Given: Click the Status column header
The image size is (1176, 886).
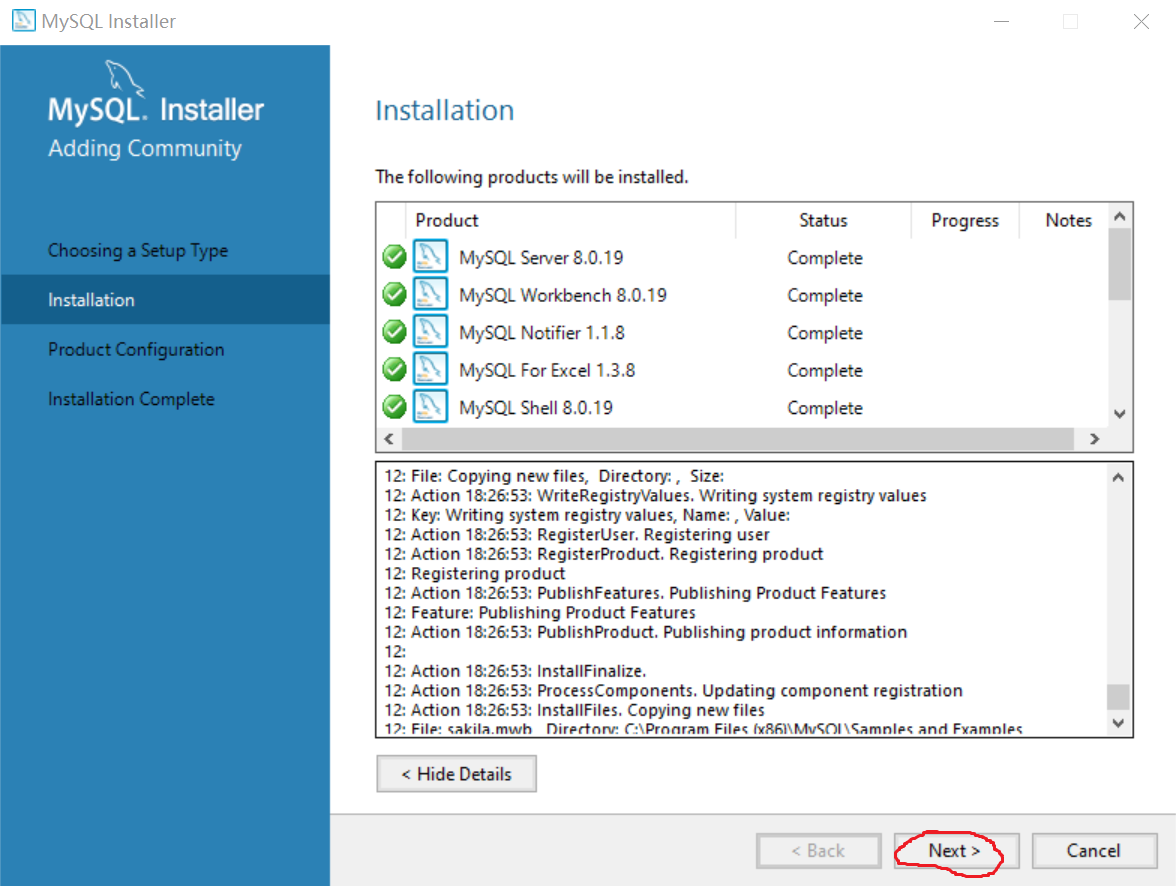Looking at the screenshot, I should pos(824,221).
